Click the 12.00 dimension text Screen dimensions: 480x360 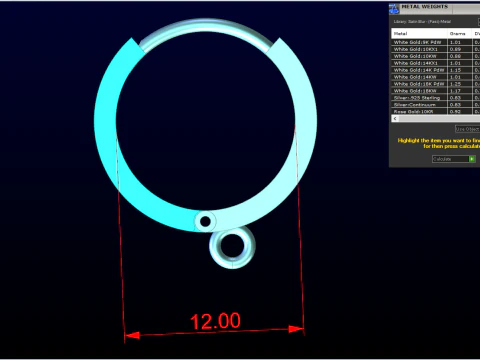pyautogui.click(x=215, y=321)
